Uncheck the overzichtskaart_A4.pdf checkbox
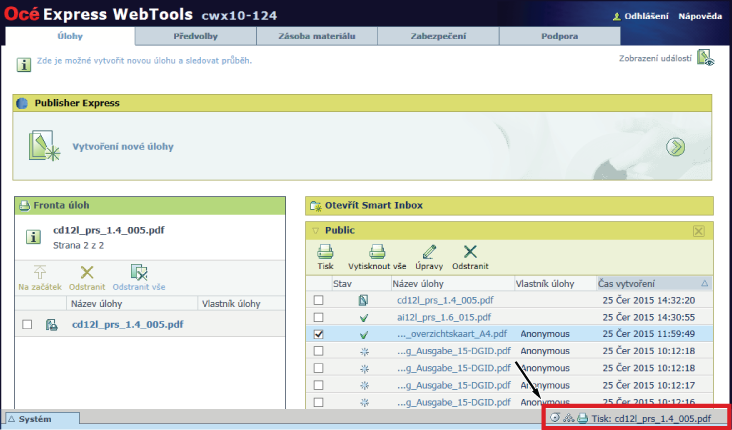The width and height of the screenshot is (732, 430). pyautogui.click(x=318, y=334)
